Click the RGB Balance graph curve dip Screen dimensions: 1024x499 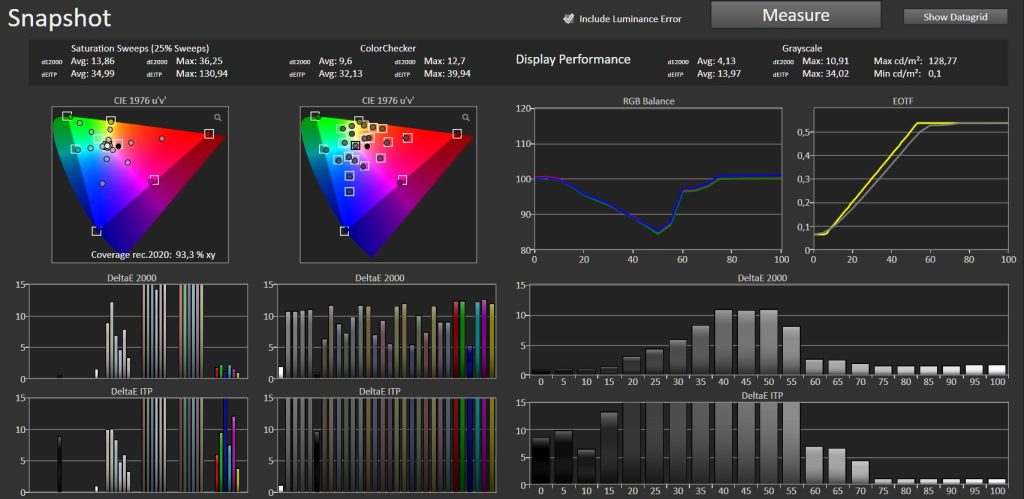pyautogui.click(x=657, y=232)
